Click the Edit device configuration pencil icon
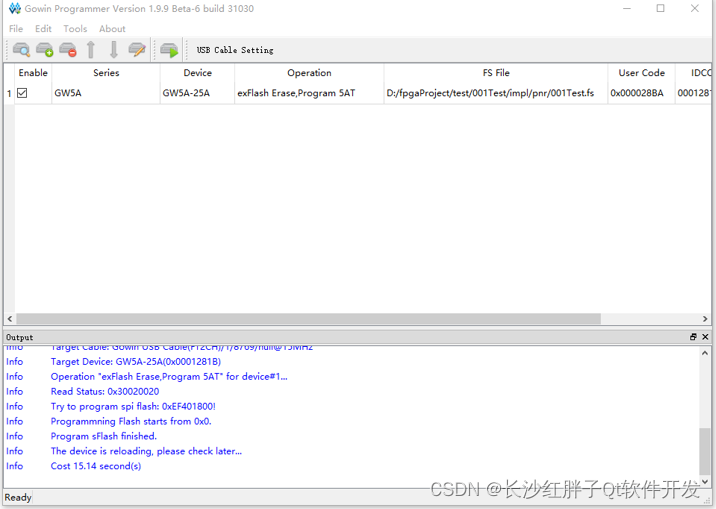The image size is (716, 509). [x=137, y=49]
